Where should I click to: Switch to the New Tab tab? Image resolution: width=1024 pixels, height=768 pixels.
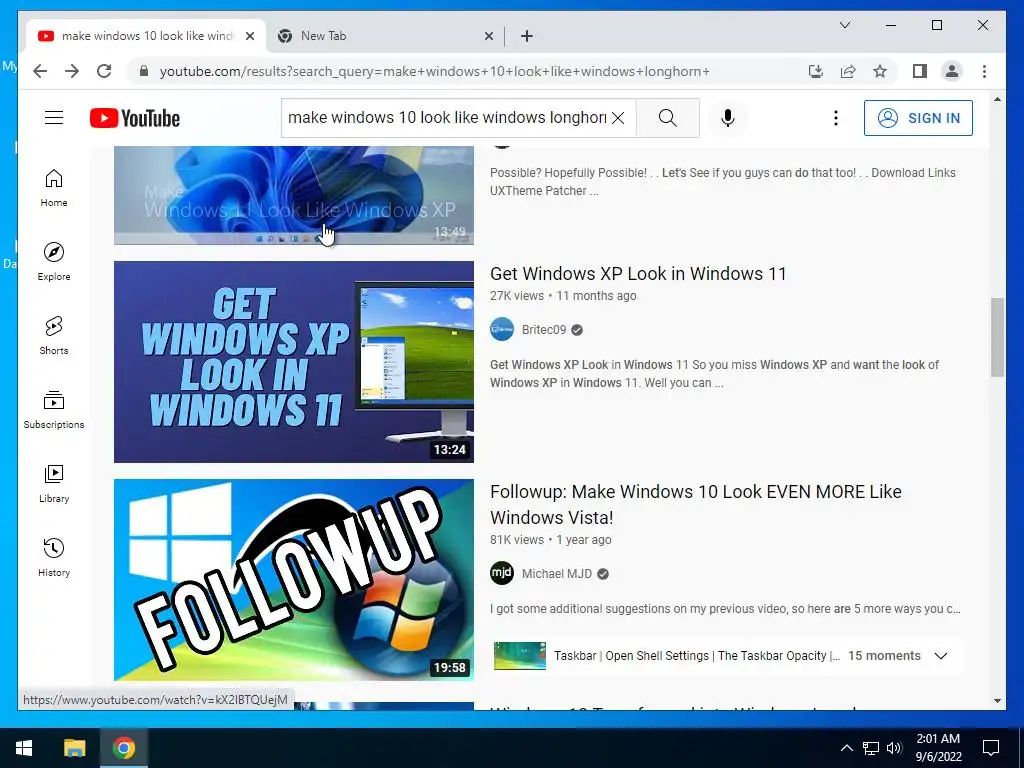coord(385,36)
